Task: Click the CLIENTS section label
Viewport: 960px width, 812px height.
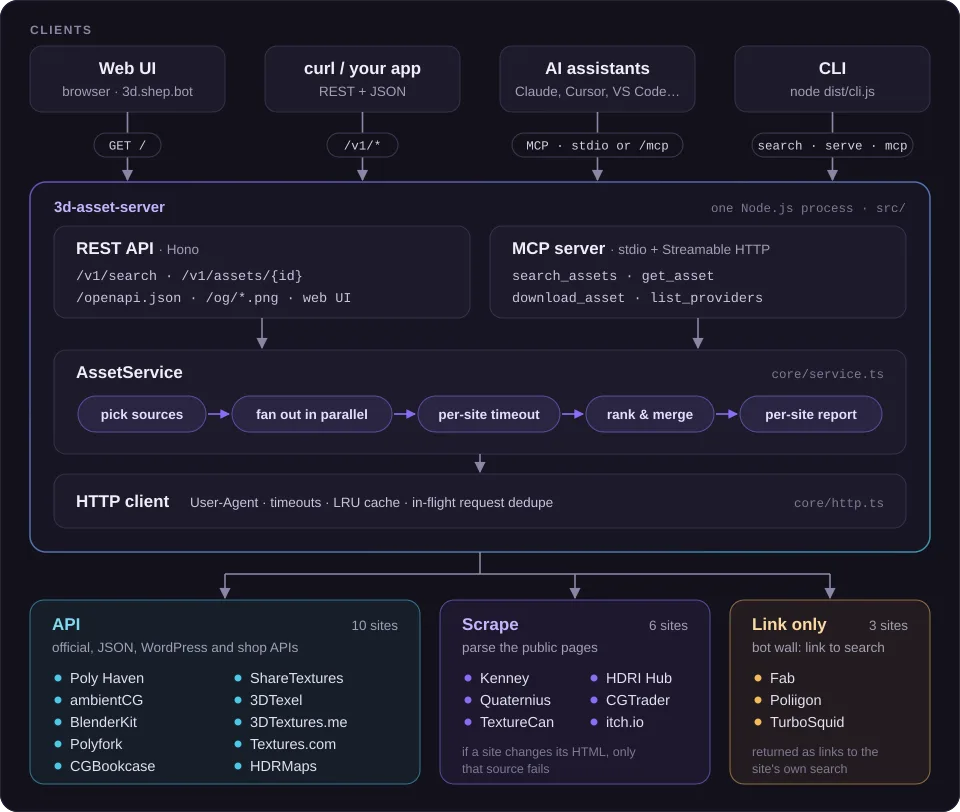Action: [61, 29]
